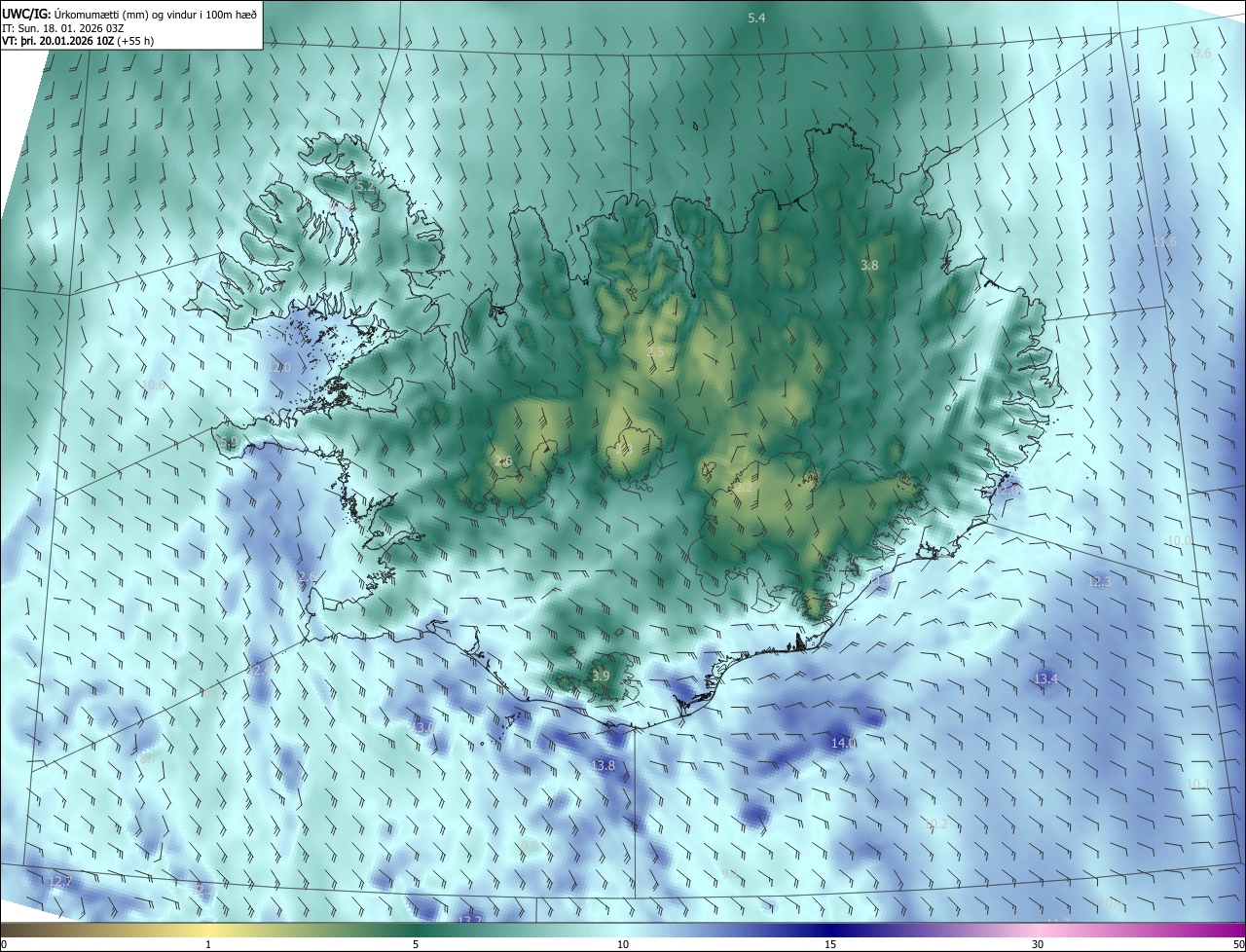1246x952 pixels.
Task: Click the 10.2 value in the southeast sea
Action: (935, 824)
